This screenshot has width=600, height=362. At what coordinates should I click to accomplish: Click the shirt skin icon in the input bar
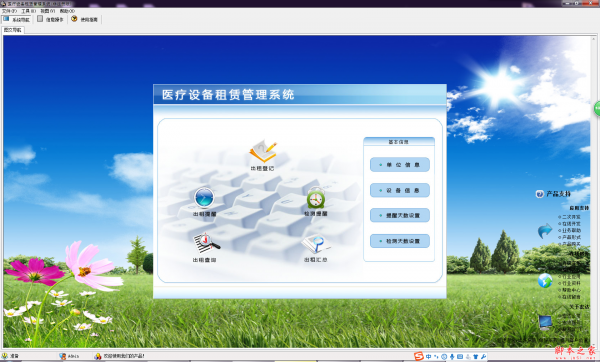pyautogui.click(x=476, y=357)
